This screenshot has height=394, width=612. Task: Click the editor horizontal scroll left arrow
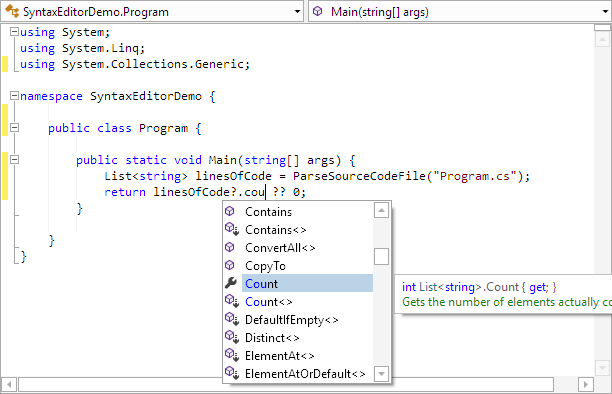coord(9,385)
